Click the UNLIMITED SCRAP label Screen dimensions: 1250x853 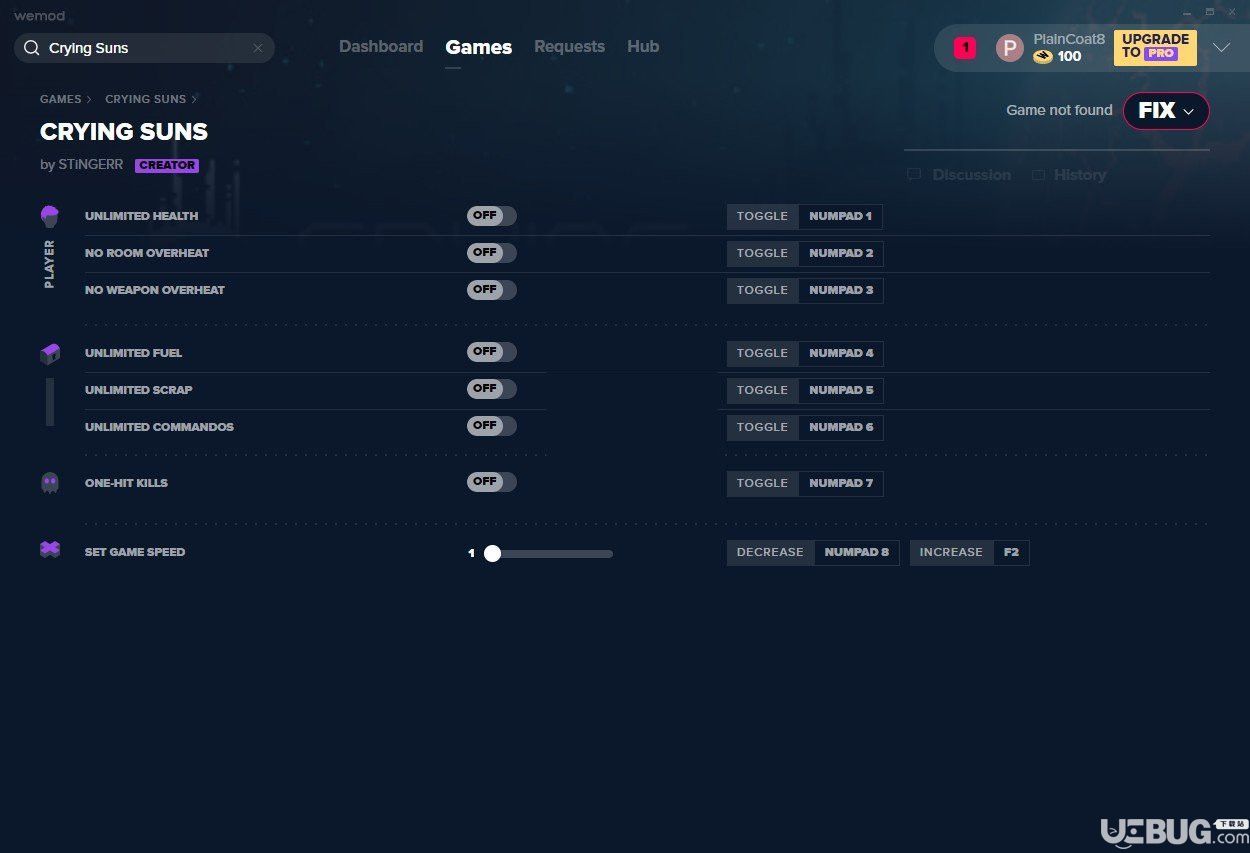139,390
